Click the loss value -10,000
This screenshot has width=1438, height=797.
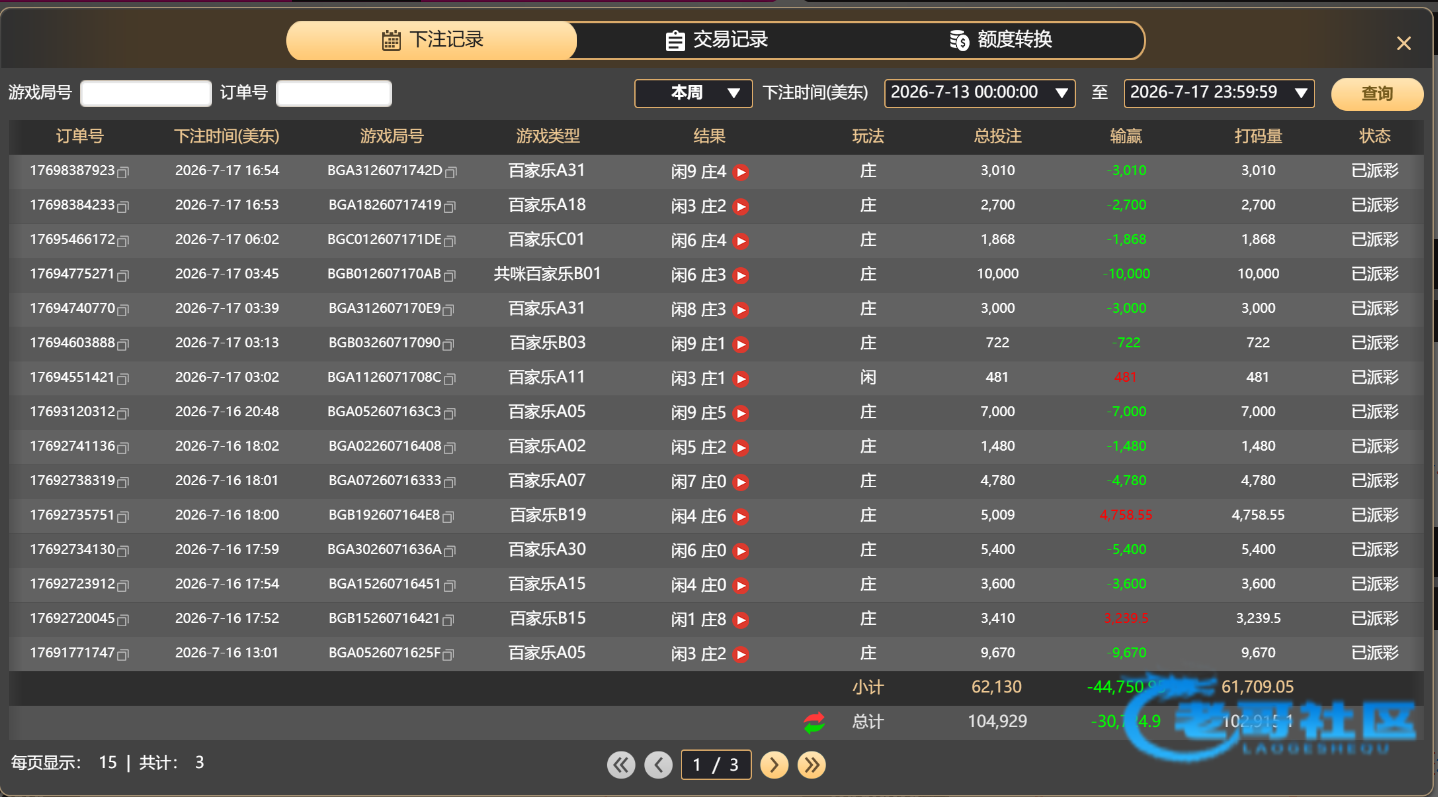pyautogui.click(x=1127, y=274)
